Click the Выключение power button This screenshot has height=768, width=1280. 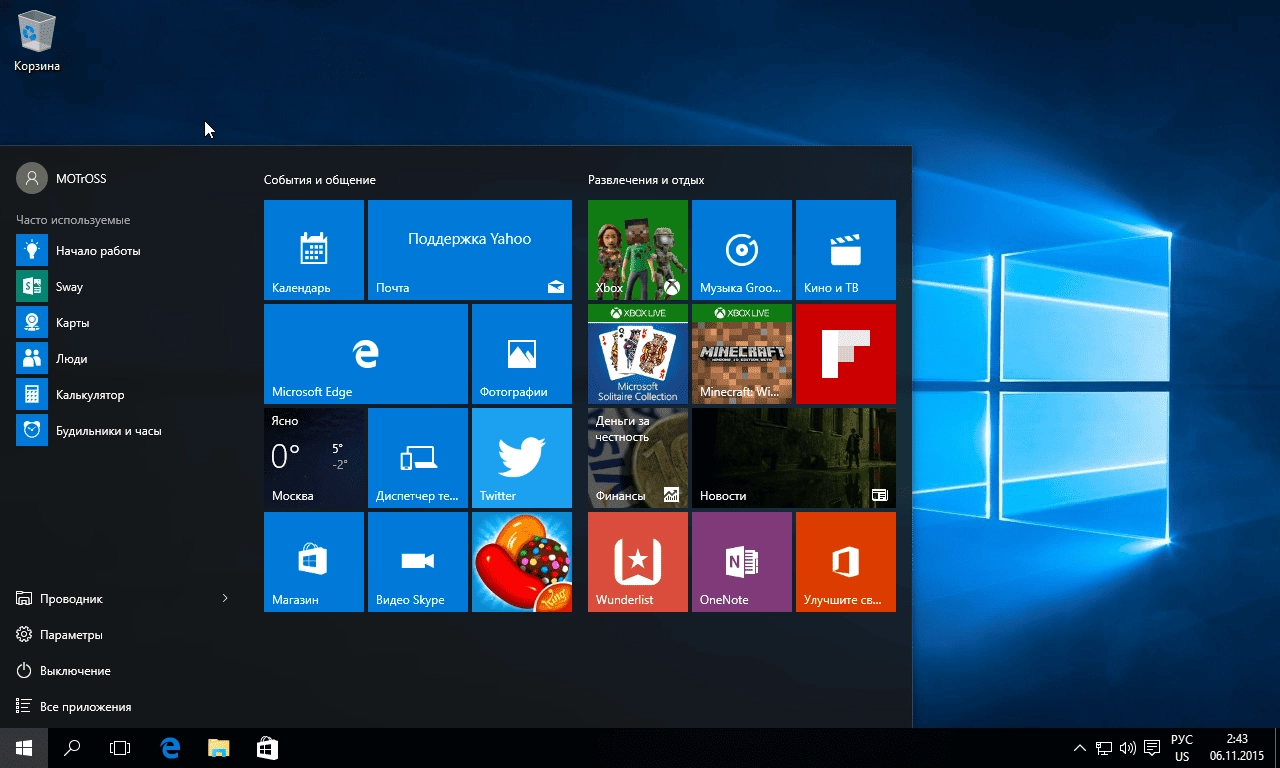(x=124, y=671)
